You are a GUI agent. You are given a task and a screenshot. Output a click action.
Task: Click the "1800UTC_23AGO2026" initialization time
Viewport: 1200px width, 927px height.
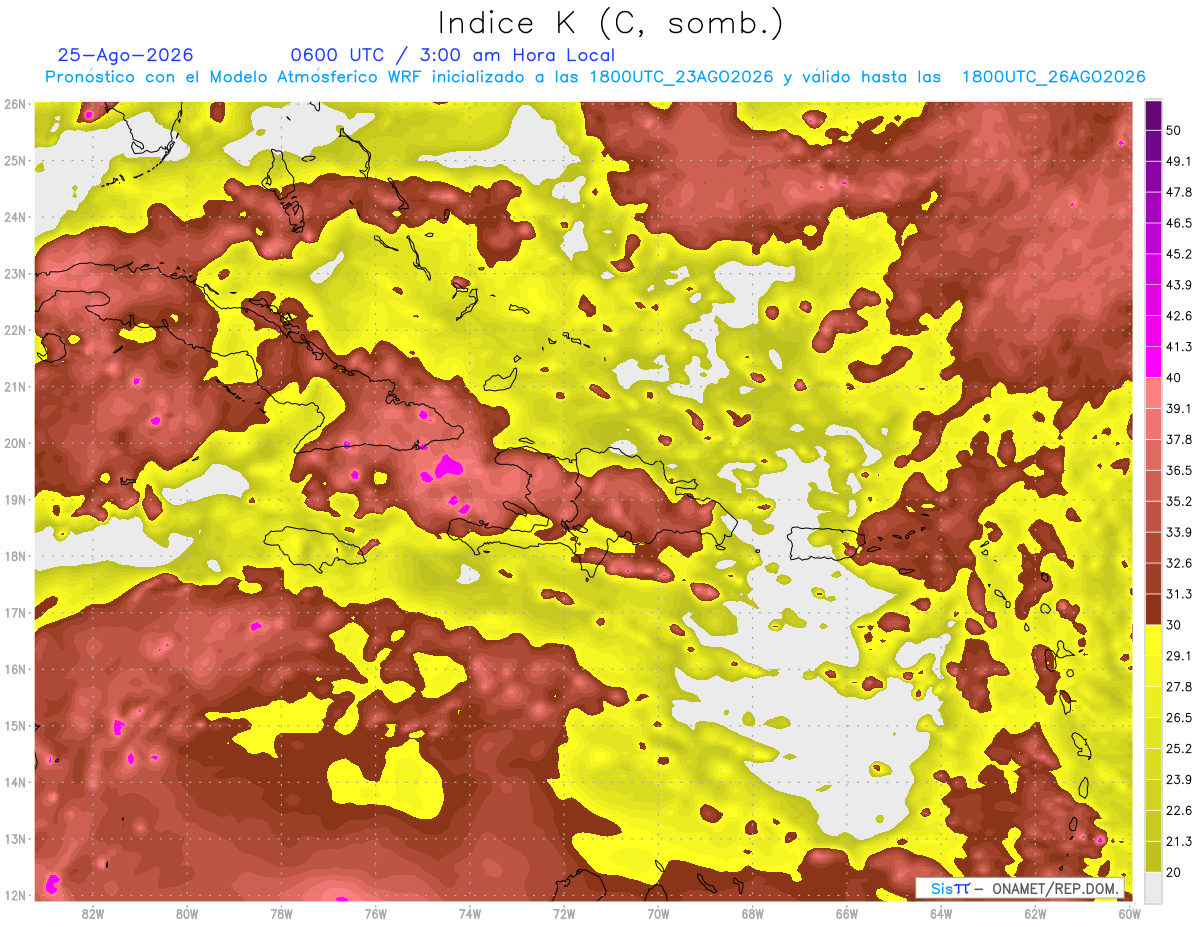(x=681, y=77)
